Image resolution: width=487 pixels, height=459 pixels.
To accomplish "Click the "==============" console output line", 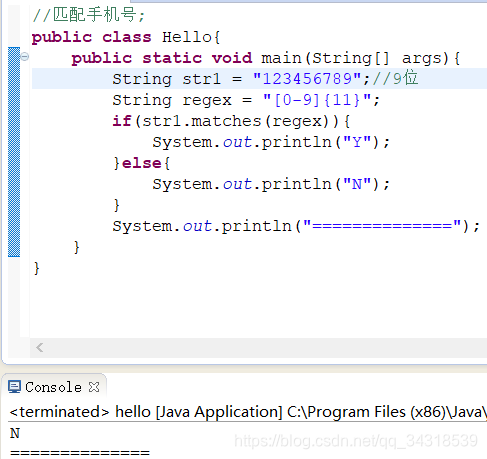I will [x=80, y=452].
